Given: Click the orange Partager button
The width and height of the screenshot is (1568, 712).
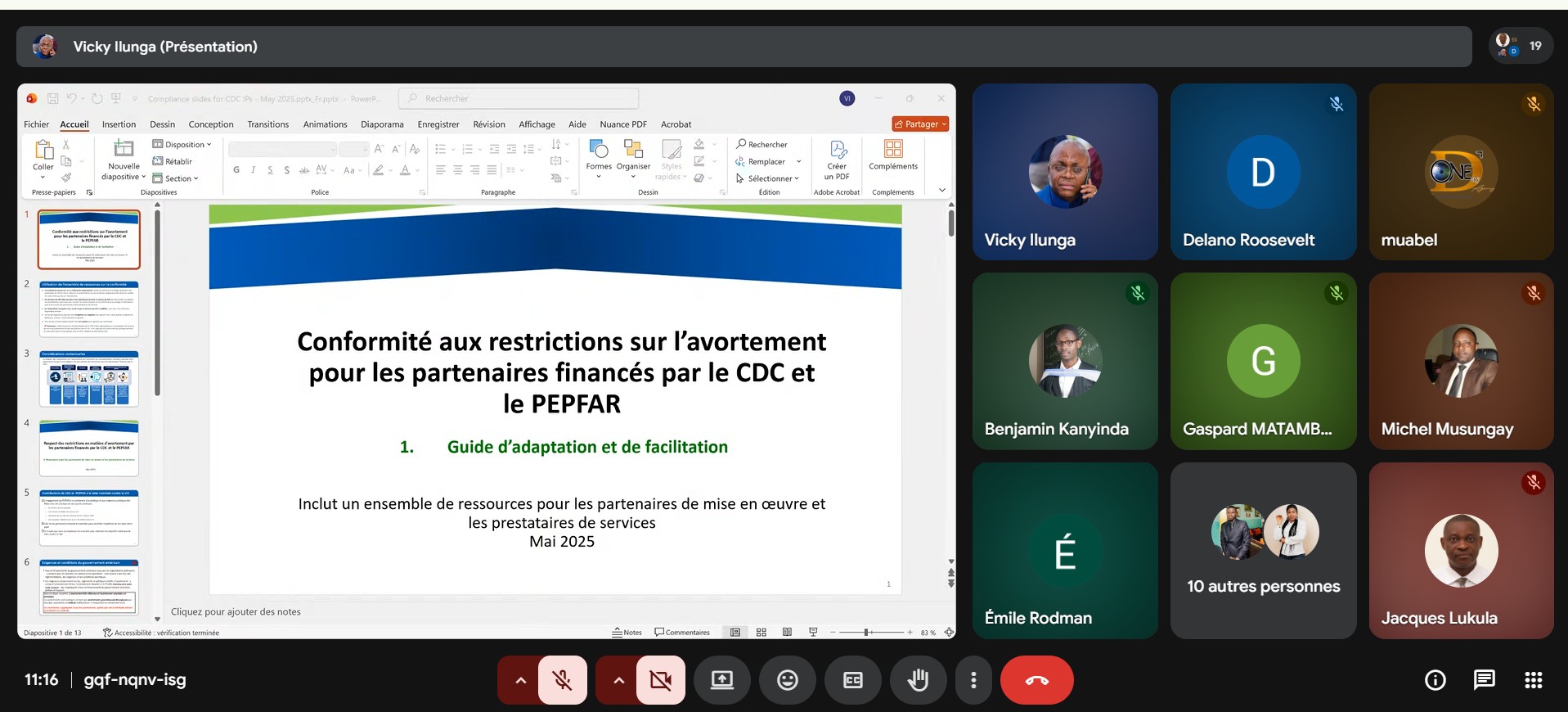Looking at the screenshot, I should tap(920, 124).
